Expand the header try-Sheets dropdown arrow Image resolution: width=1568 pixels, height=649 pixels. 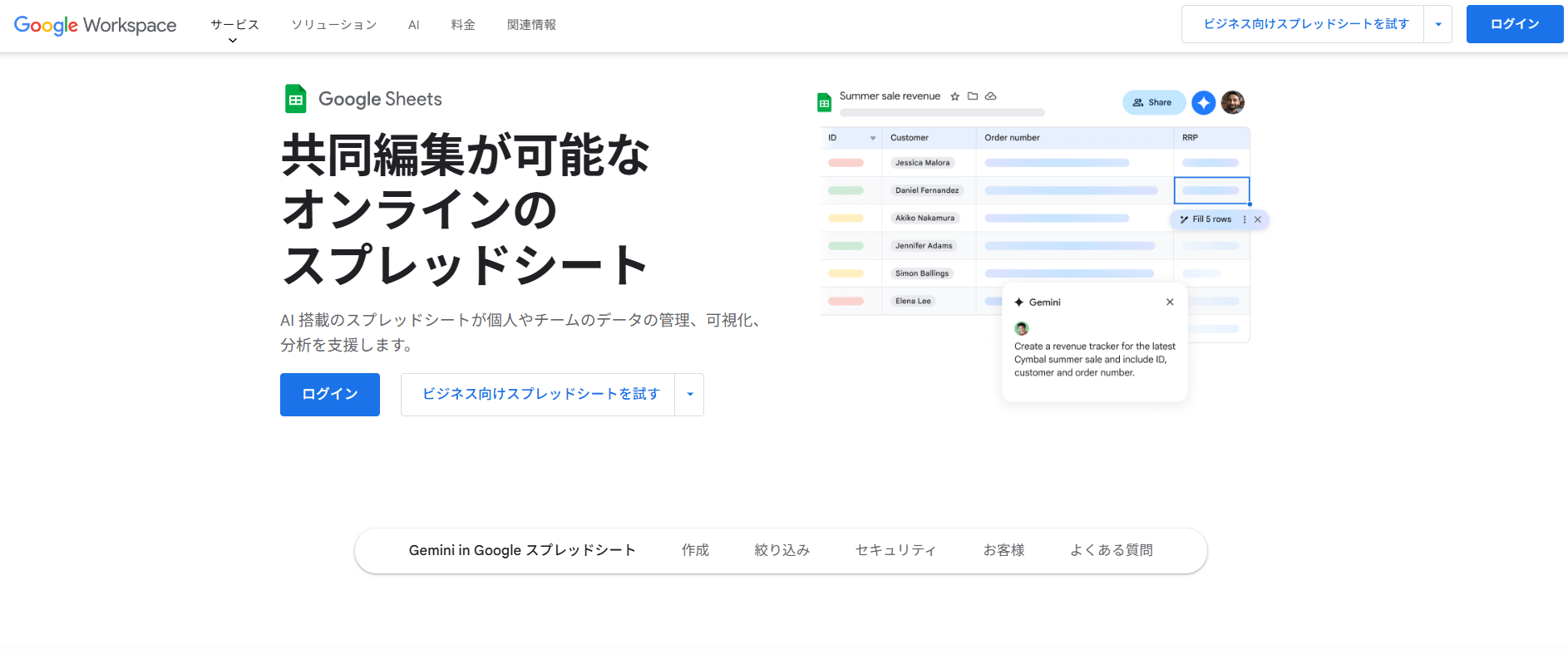[1438, 24]
